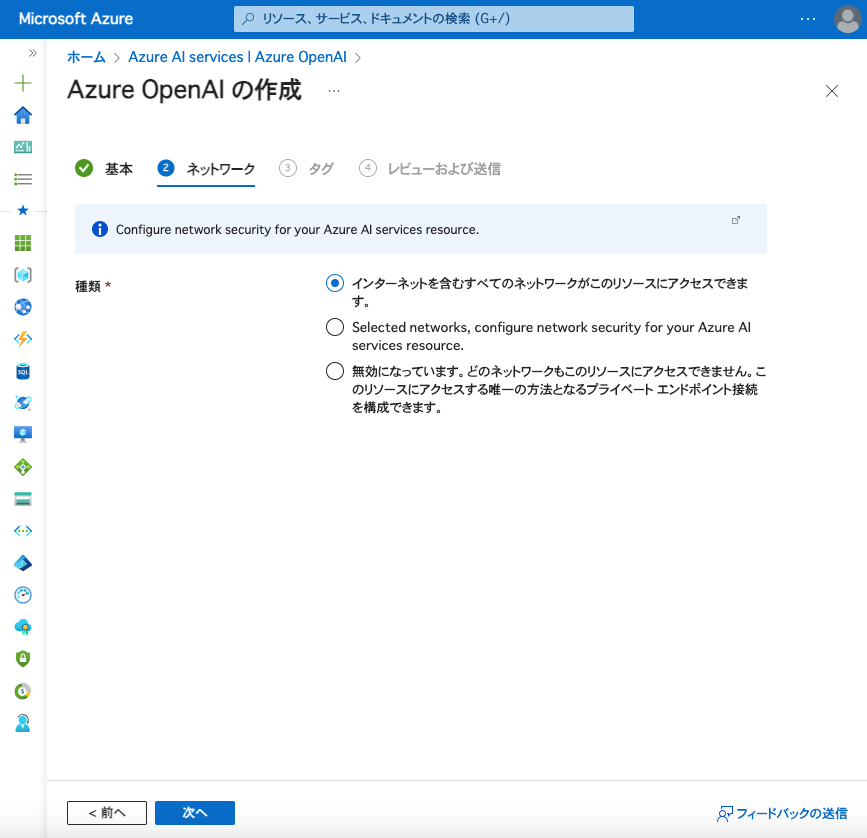
Task: Click the green plus Create a resource icon
Action: (23, 83)
